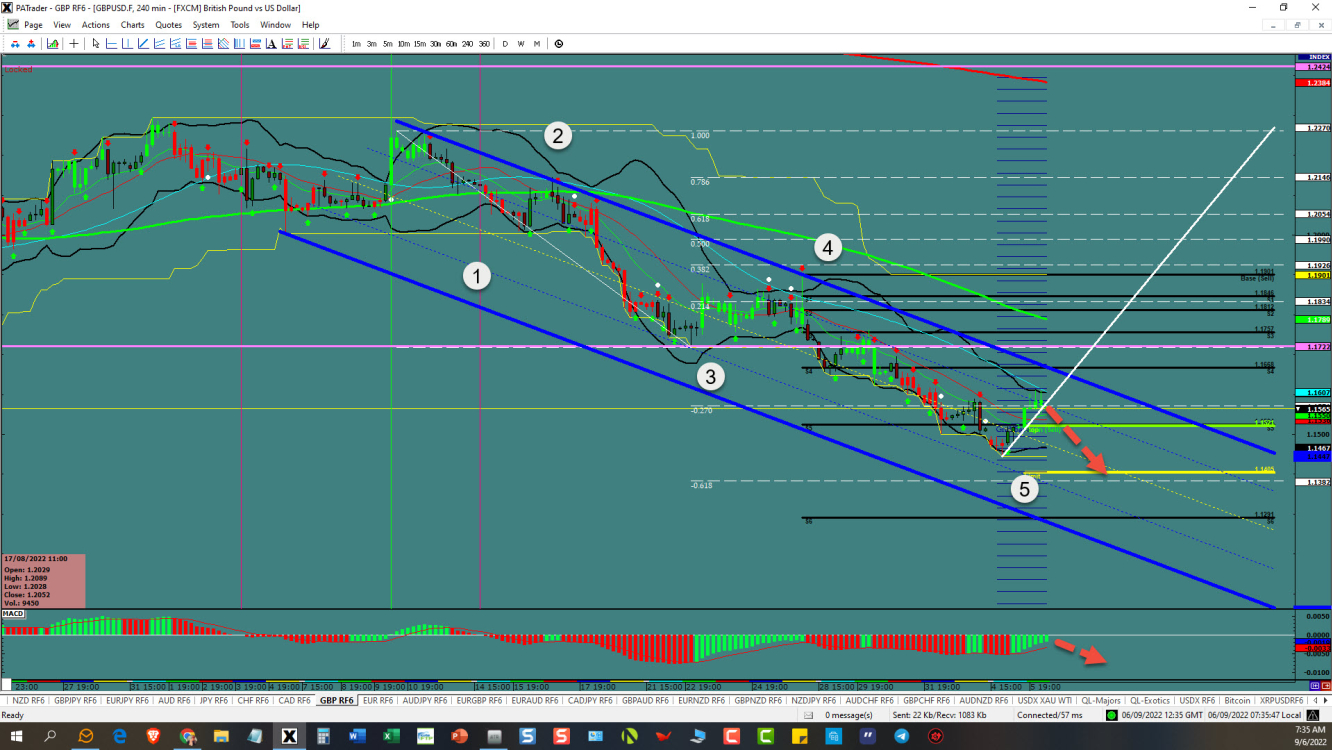This screenshot has width=1332, height=750.
Task: Open the Page menu
Action: [x=33, y=24]
